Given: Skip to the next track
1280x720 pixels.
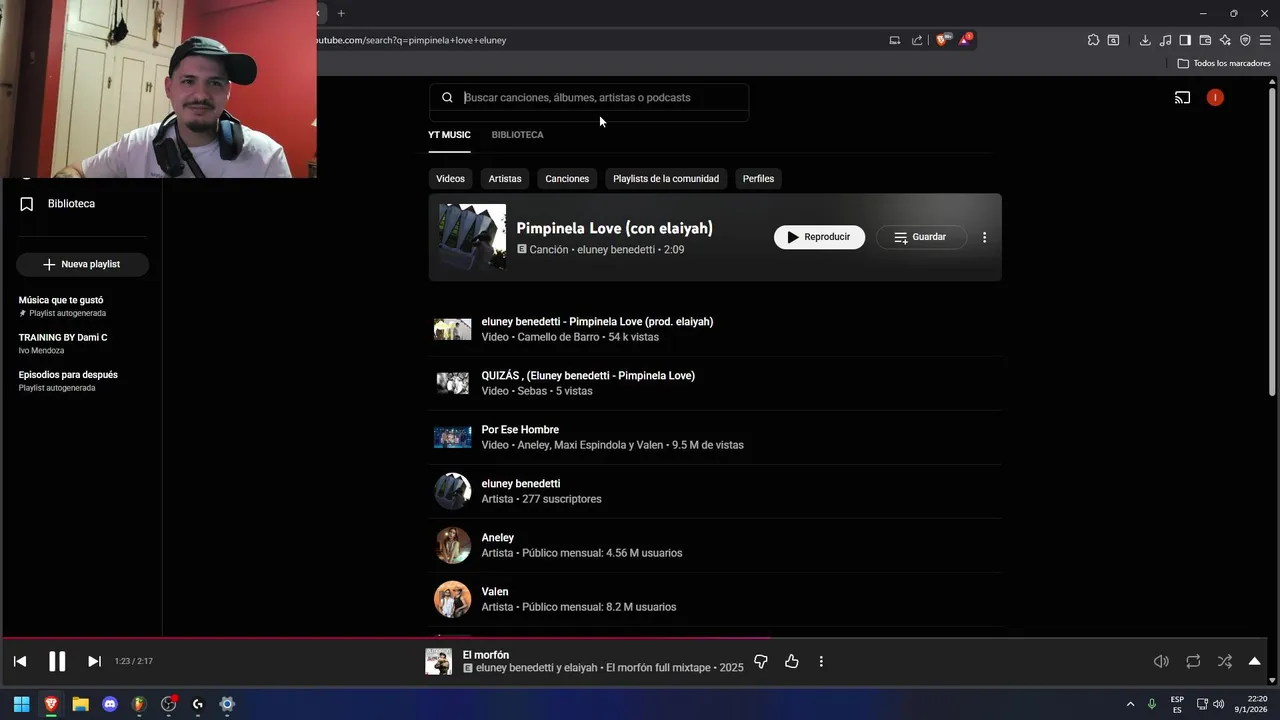Looking at the screenshot, I should 94,661.
